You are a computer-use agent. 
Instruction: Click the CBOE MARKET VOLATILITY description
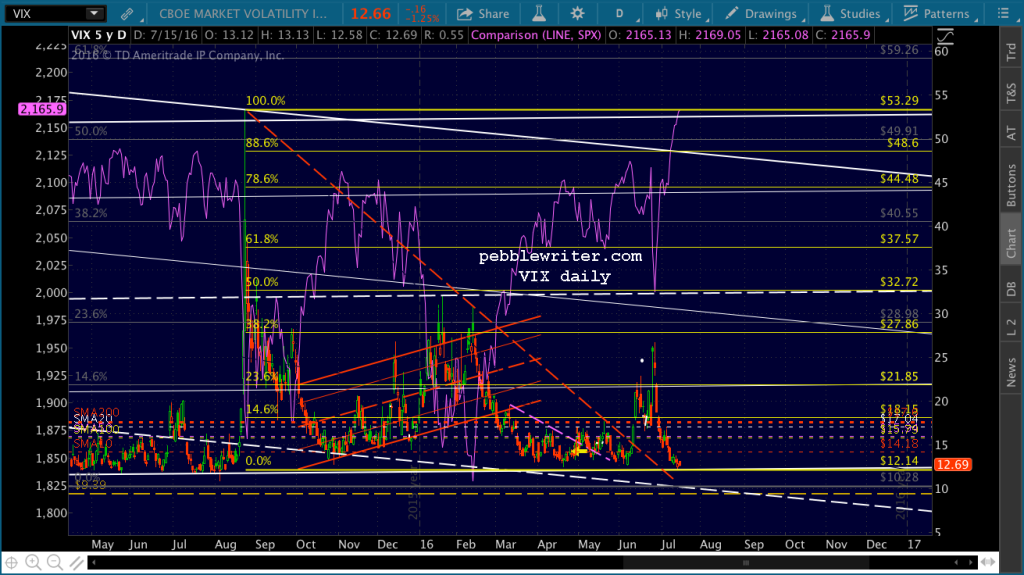pos(243,14)
